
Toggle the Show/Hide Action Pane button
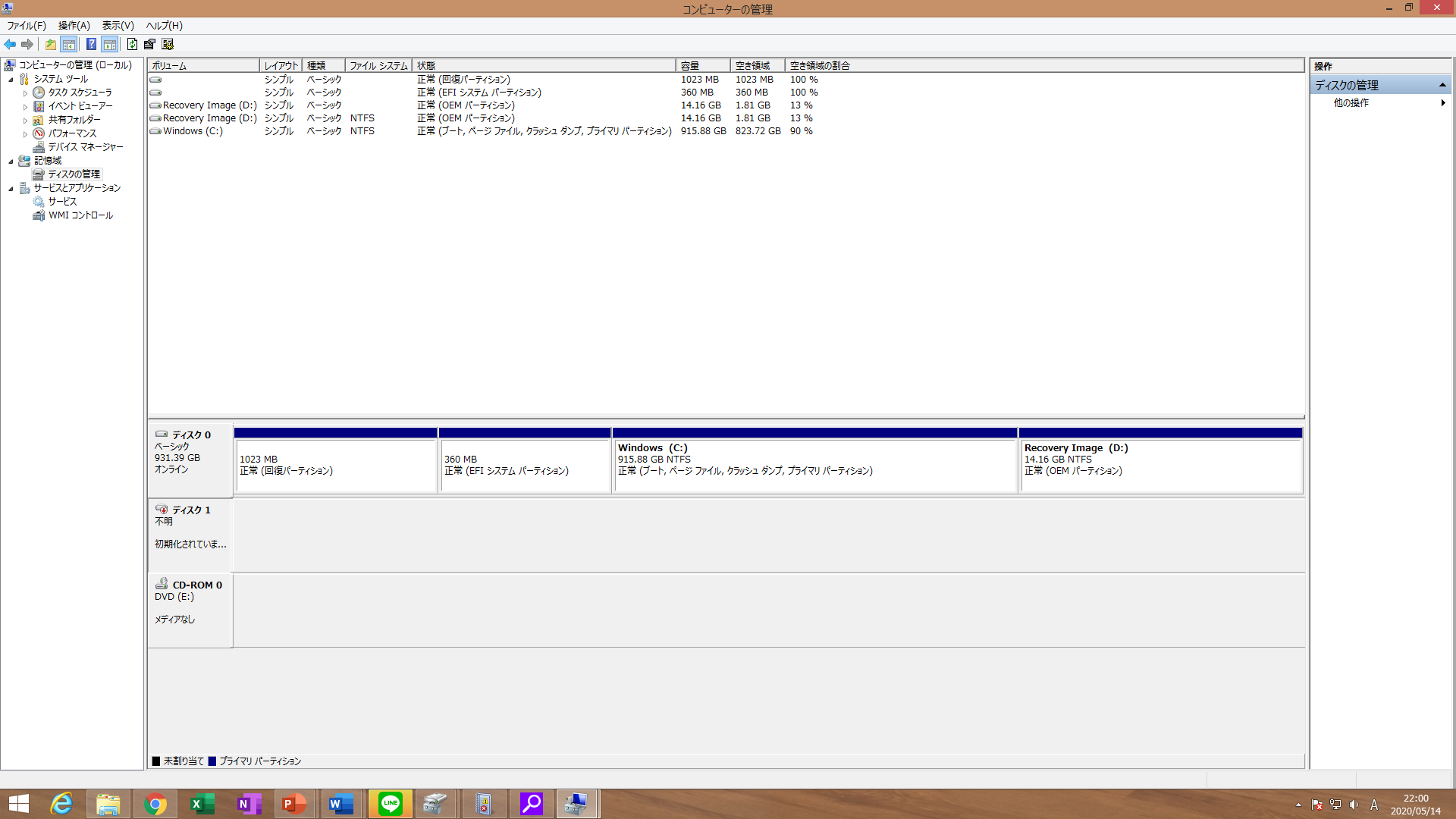pos(110,44)
